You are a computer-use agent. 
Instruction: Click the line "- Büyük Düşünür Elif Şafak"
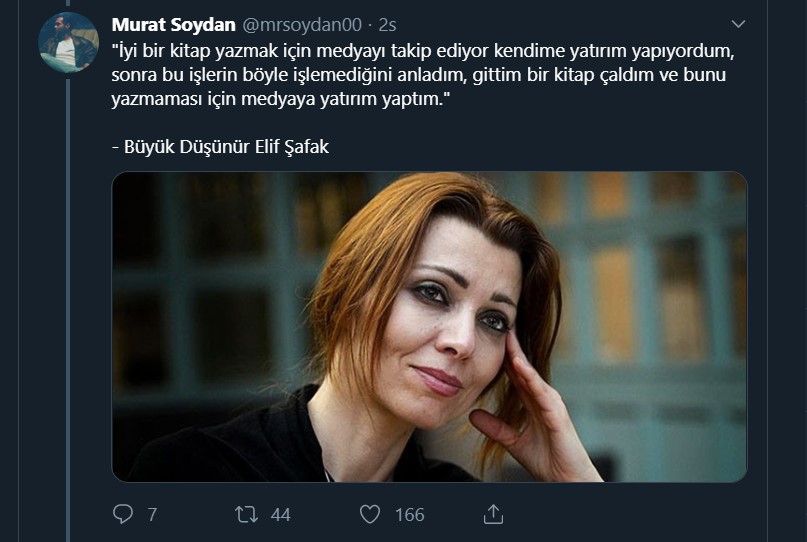(x=220, y=147)
